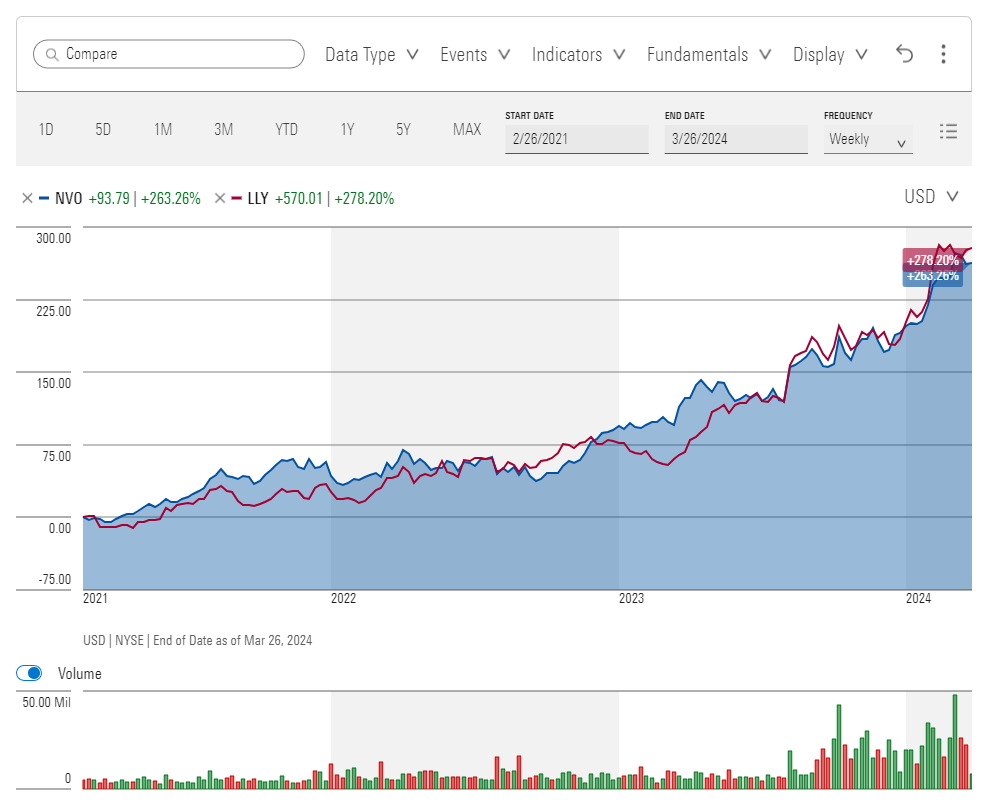Click the 2023 x-axis year label

click(x=631, y=598)
